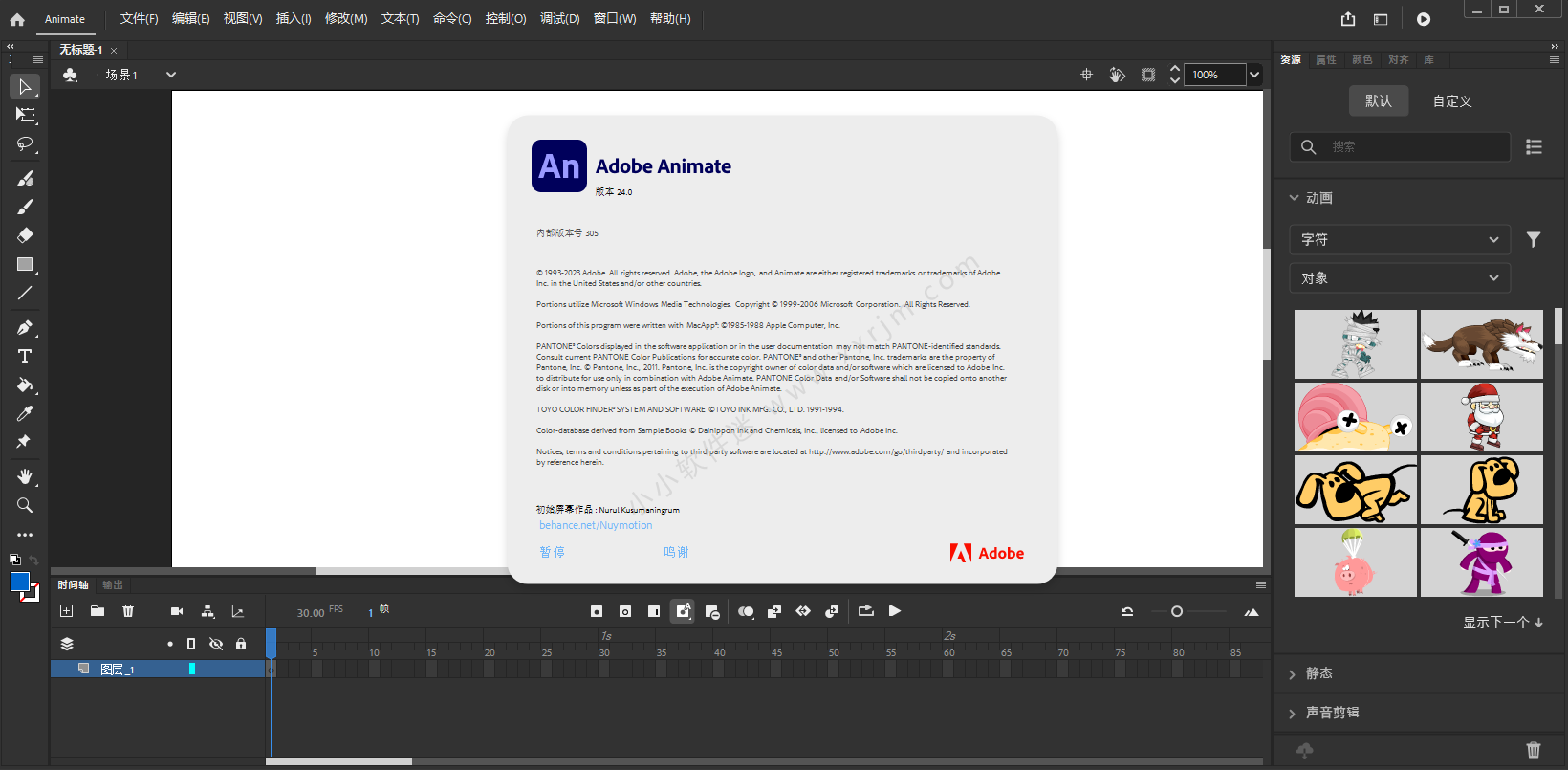The image size is (1568, 770).
Task: Click 显示下一个 to load more assets
Action: pos(1502,623)
